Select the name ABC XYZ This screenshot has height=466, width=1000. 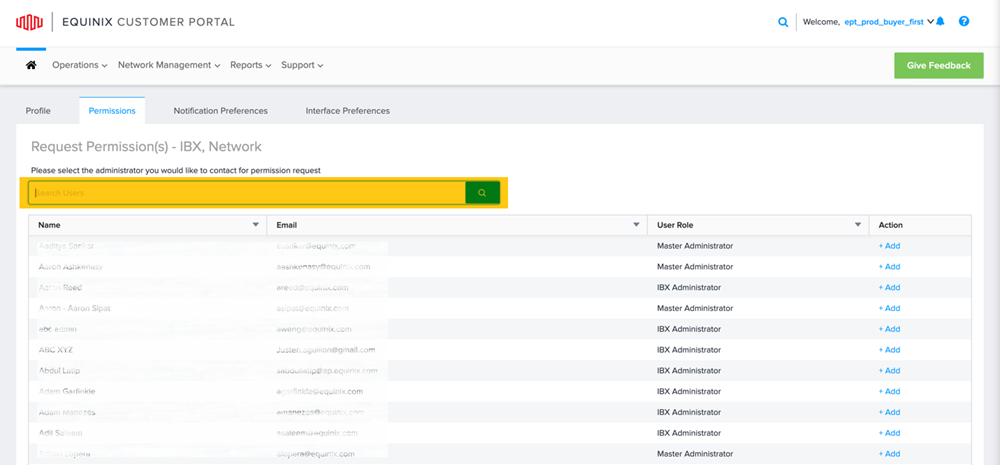pos(55,350)
